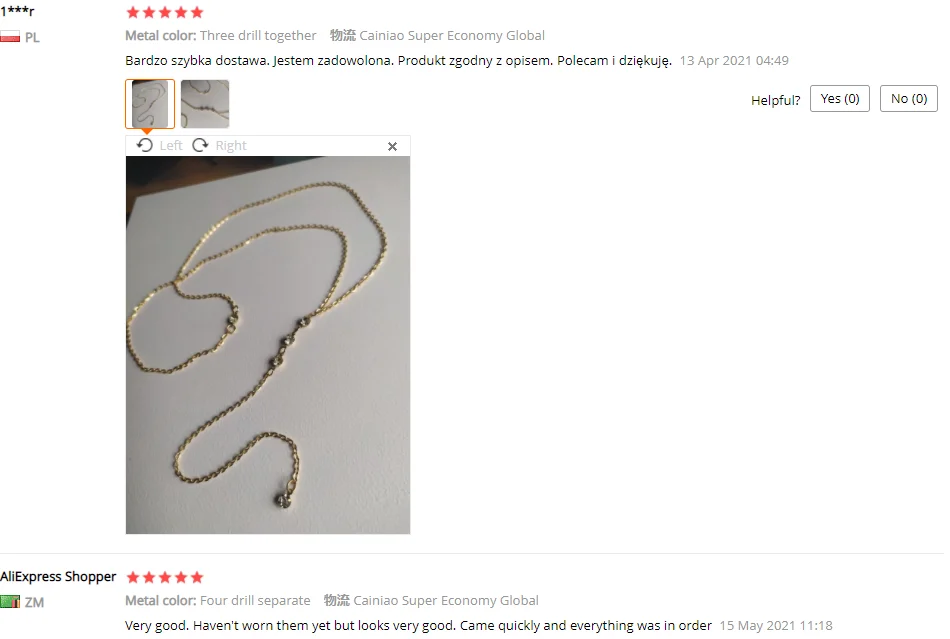Image resolution: width=950 pixels, height=639 pixels.
Task: Click the Polish review comment text
Action: pyautogui.click(x=399, y=61)
